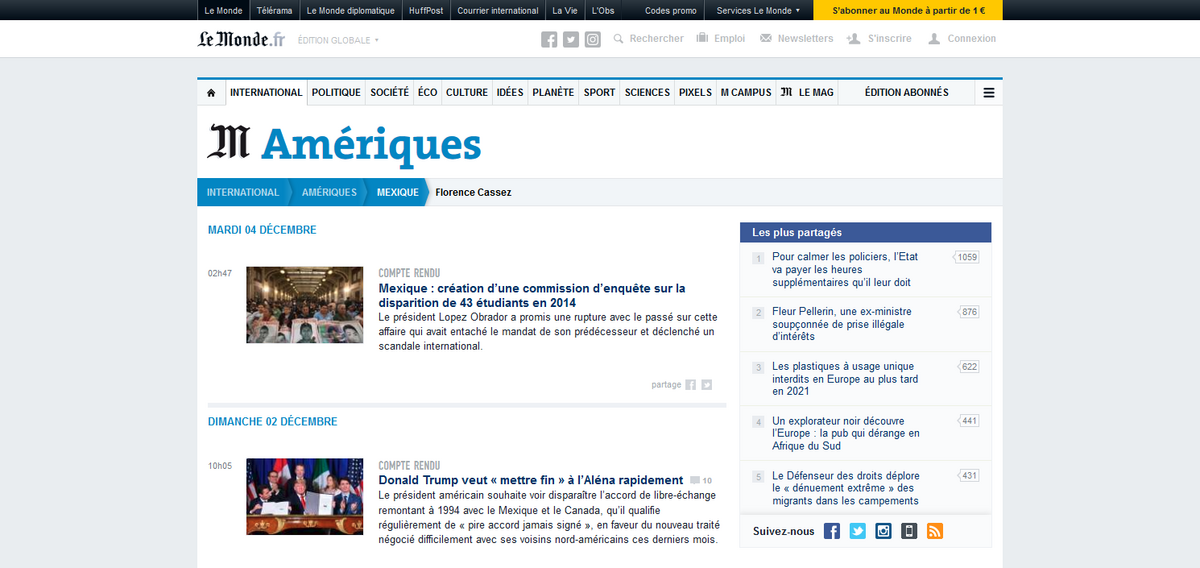The image size is (1200, 568).
Task: Open La Vie top bar link
Action: [x=565, y=10]
